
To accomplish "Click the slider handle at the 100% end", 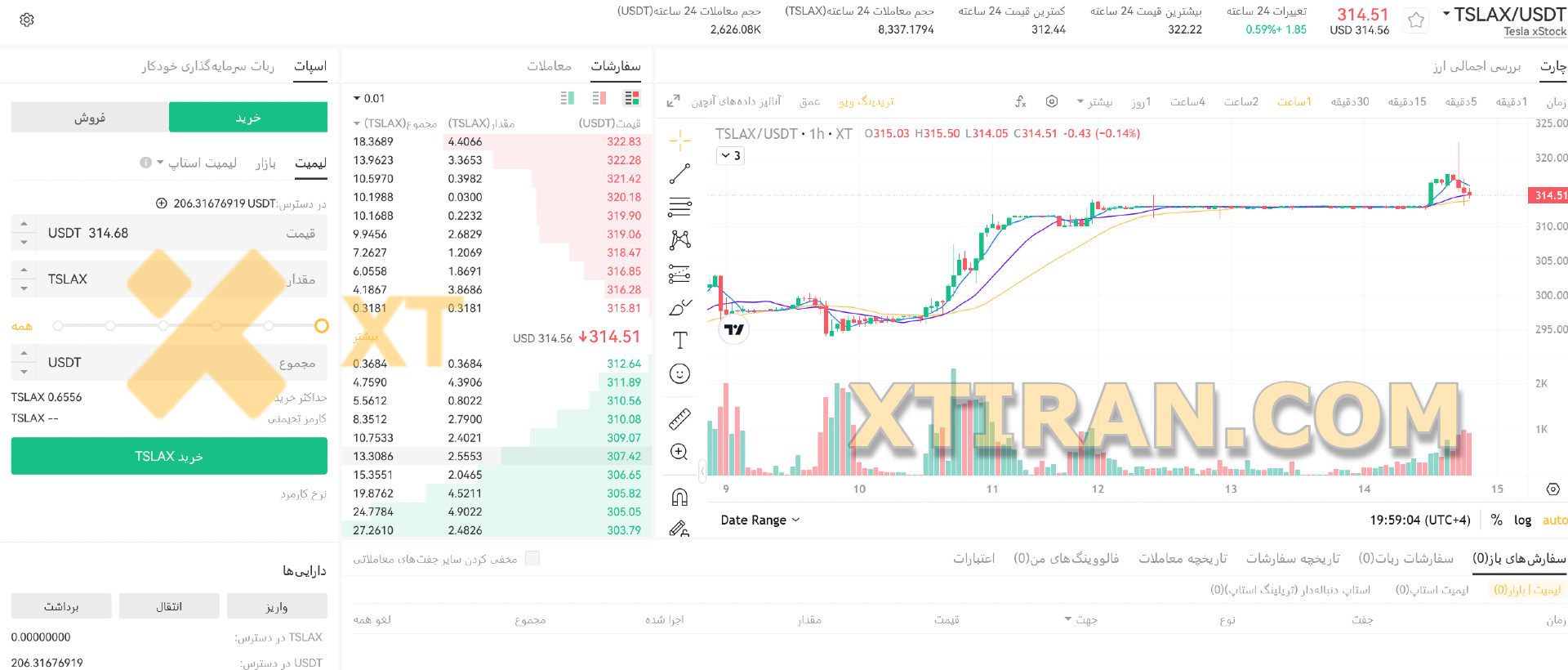I will click(x=322, y=326).
